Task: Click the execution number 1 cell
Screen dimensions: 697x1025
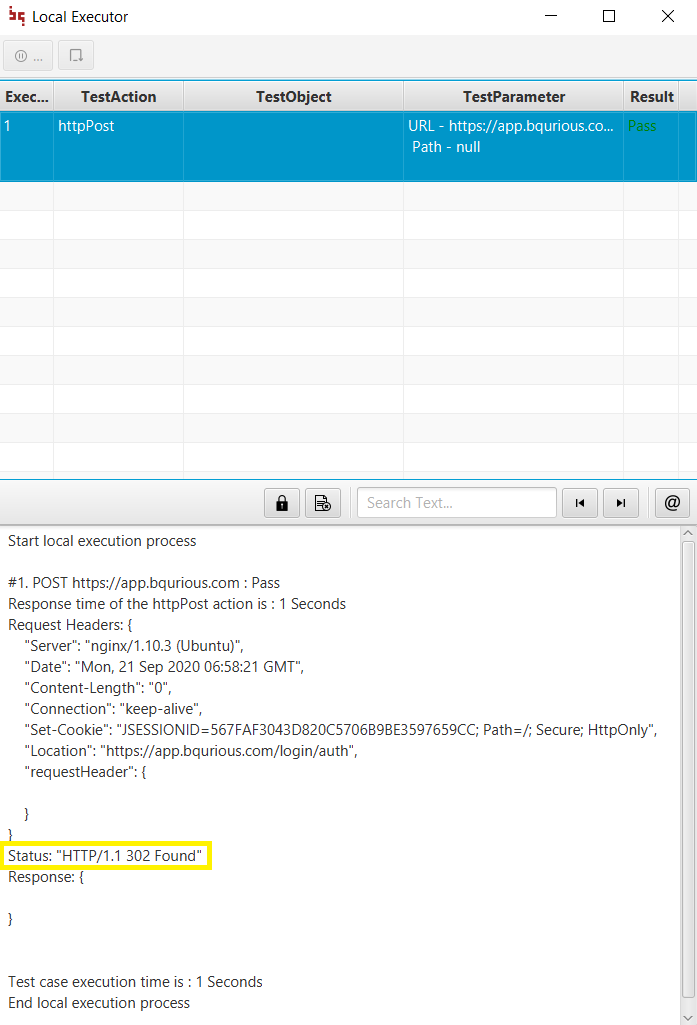Action: [x=27, y=146]
